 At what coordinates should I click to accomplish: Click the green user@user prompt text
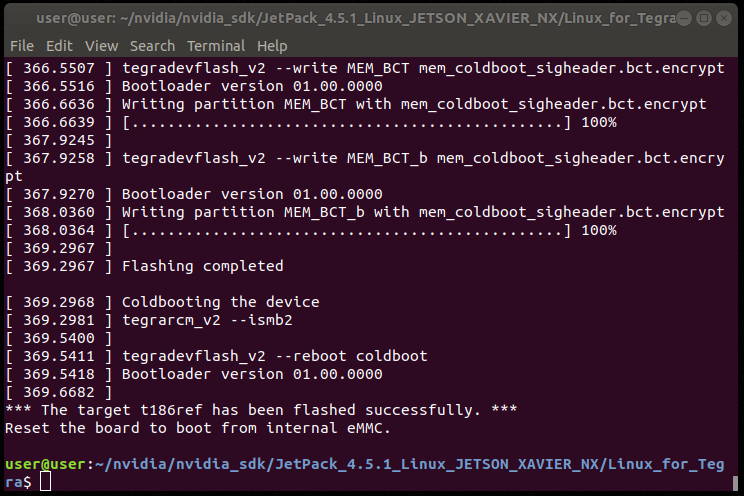tap(45, 464)
